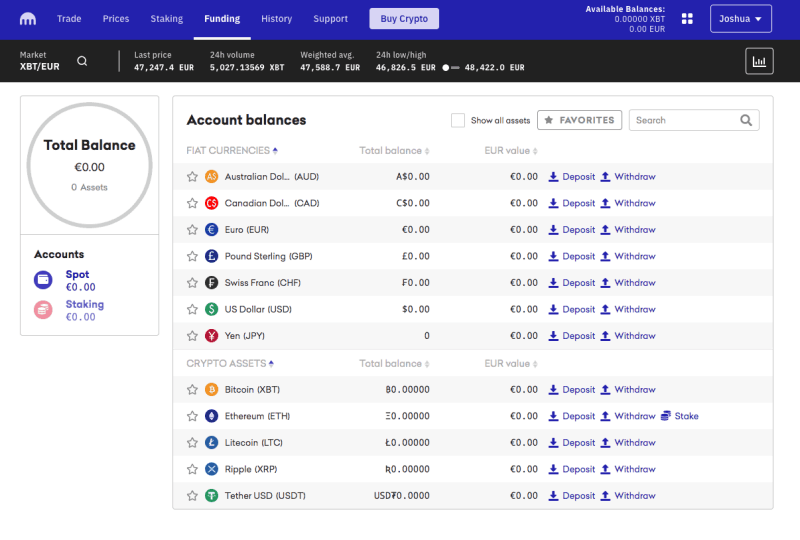
Task: Sort crypto assets by EUR value header
Action: [x=511, y=363]
